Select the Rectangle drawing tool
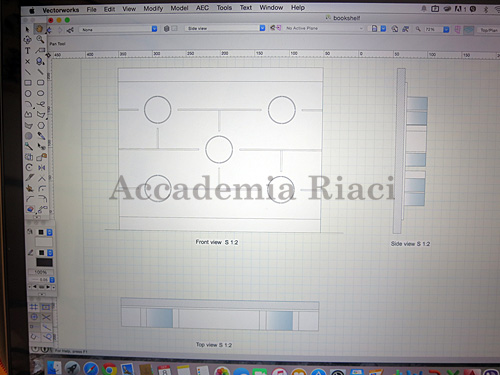This screenshot has height=375, width=500. (28, 83)
